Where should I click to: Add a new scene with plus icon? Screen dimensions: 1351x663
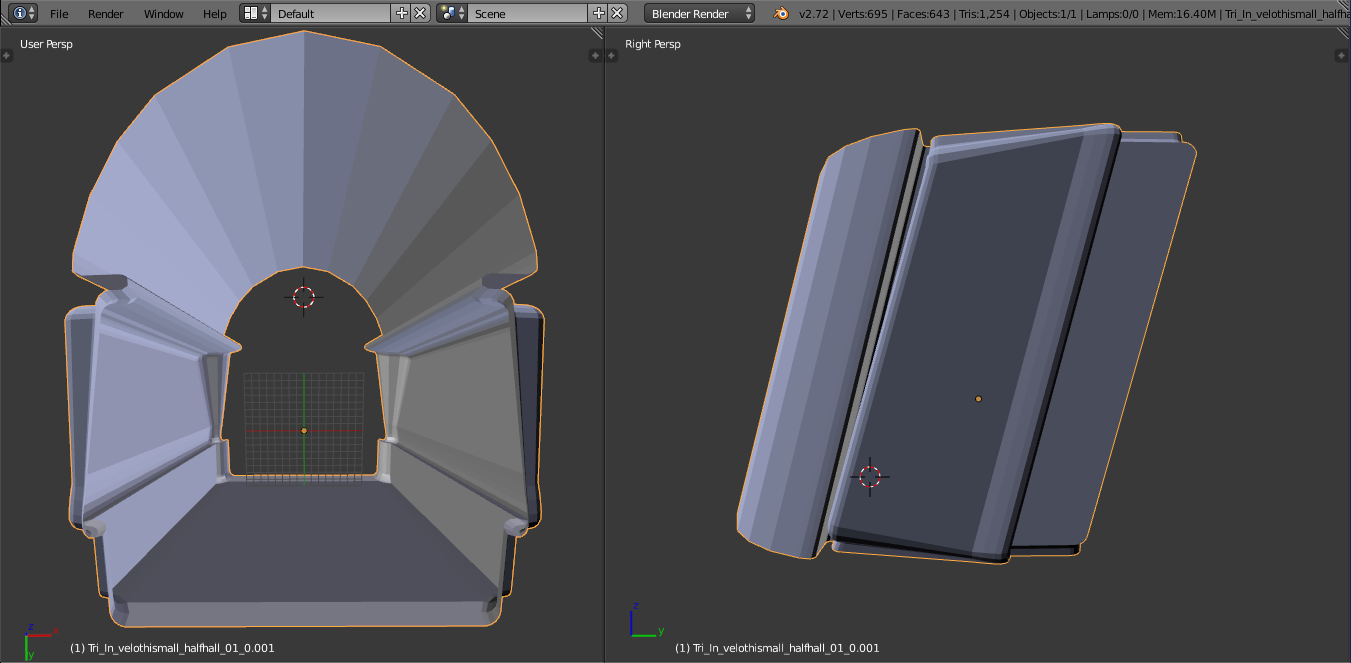[x=599, y=13]
